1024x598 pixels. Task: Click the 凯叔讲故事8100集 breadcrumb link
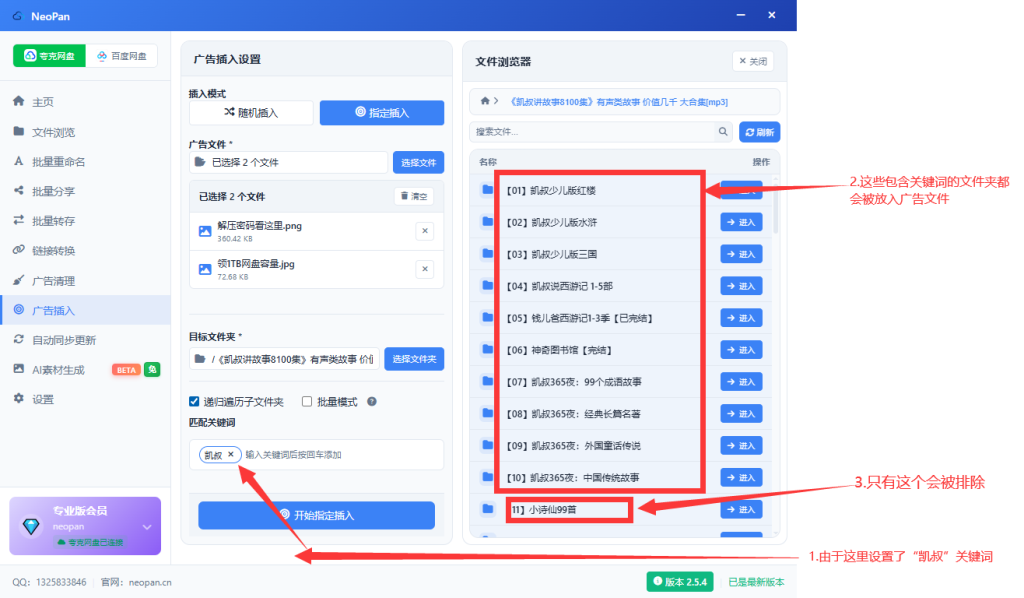point(618,102)
